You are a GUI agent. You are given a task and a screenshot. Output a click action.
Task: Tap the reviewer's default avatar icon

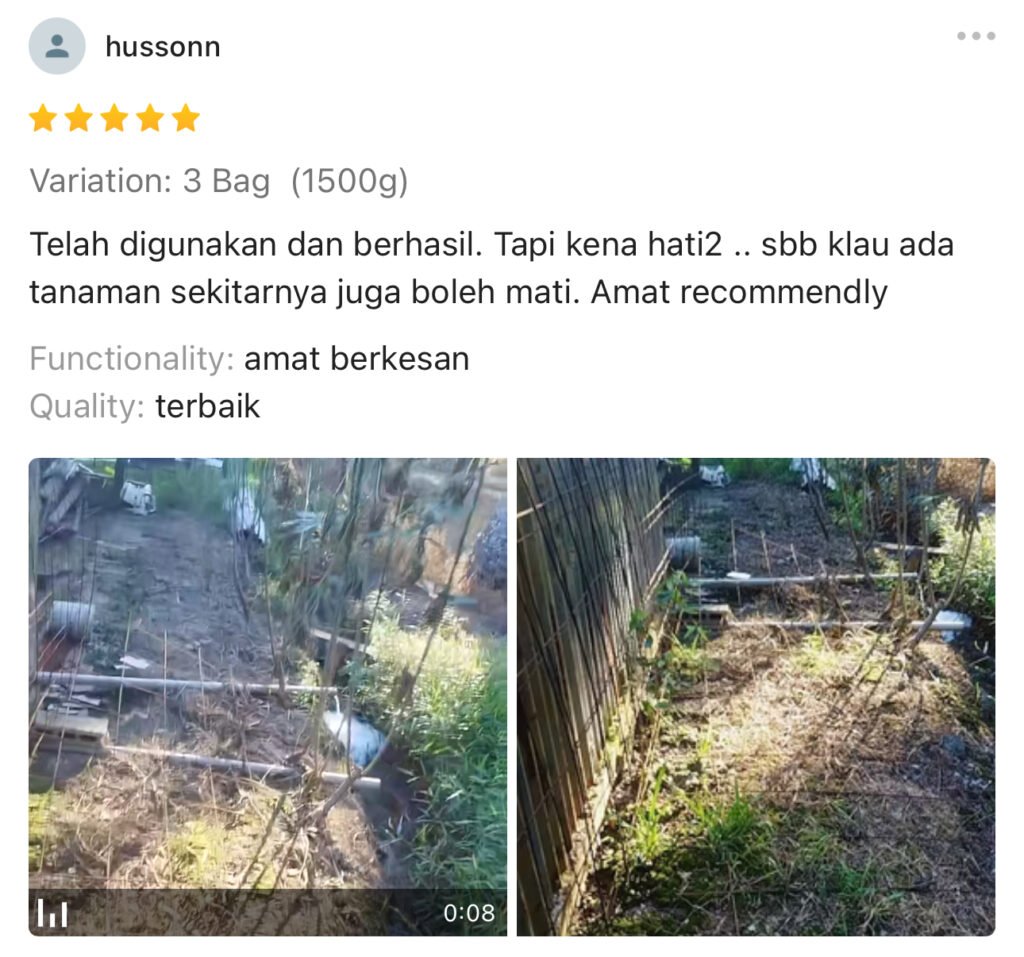57,46
